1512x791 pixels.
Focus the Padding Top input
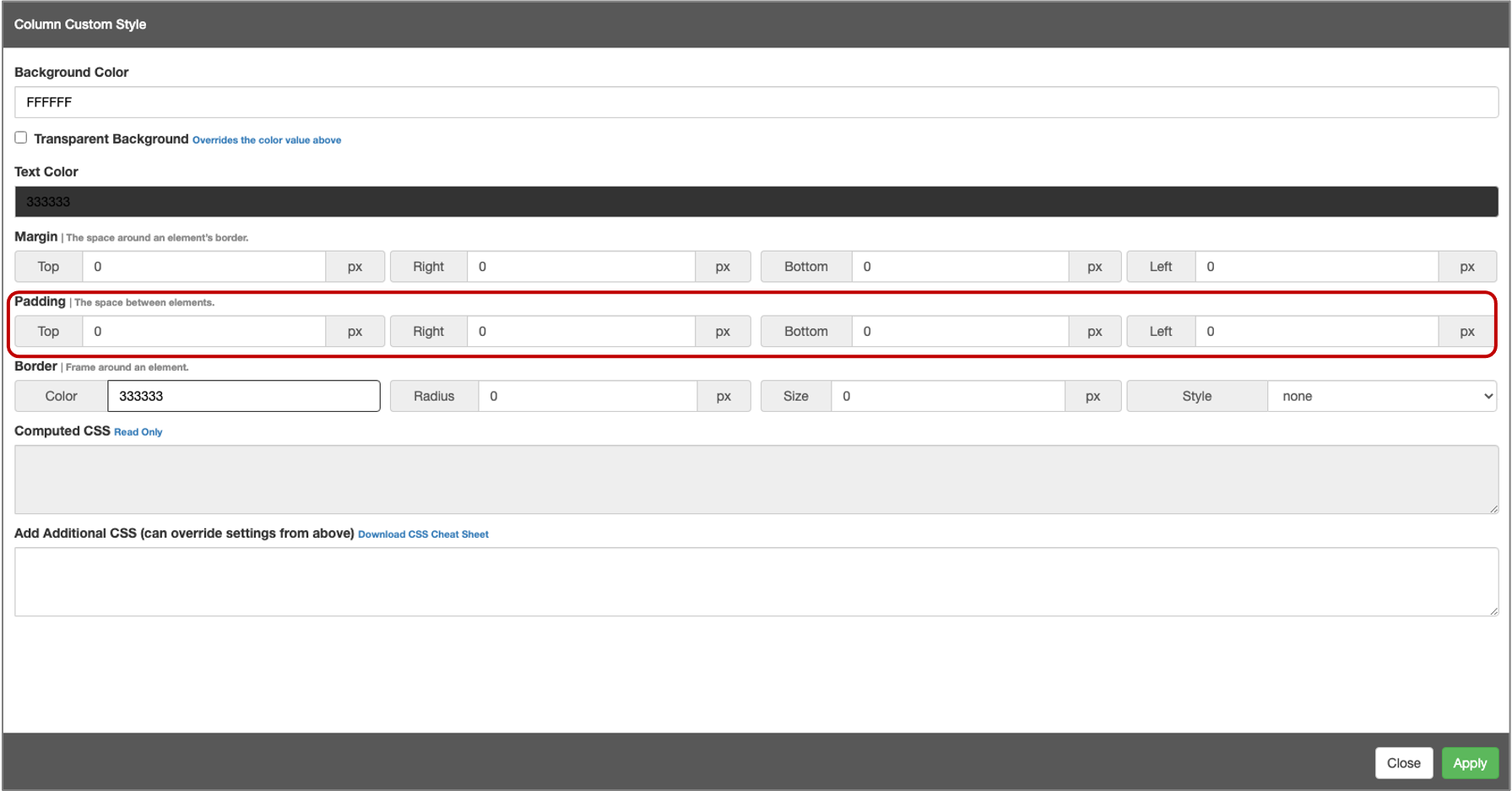coord(203,332)
